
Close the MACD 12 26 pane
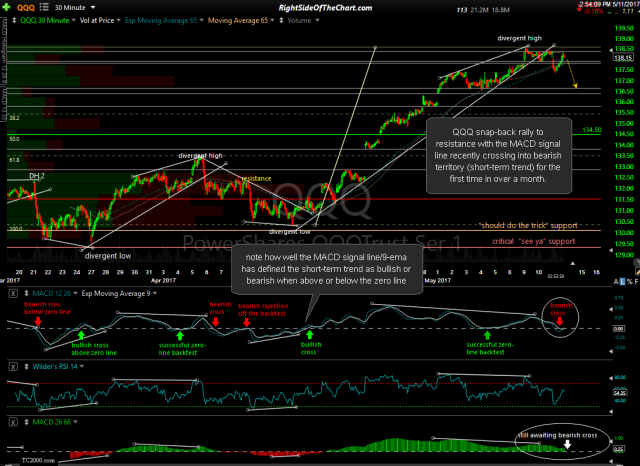pyautogui.click(x=13, y=293)
